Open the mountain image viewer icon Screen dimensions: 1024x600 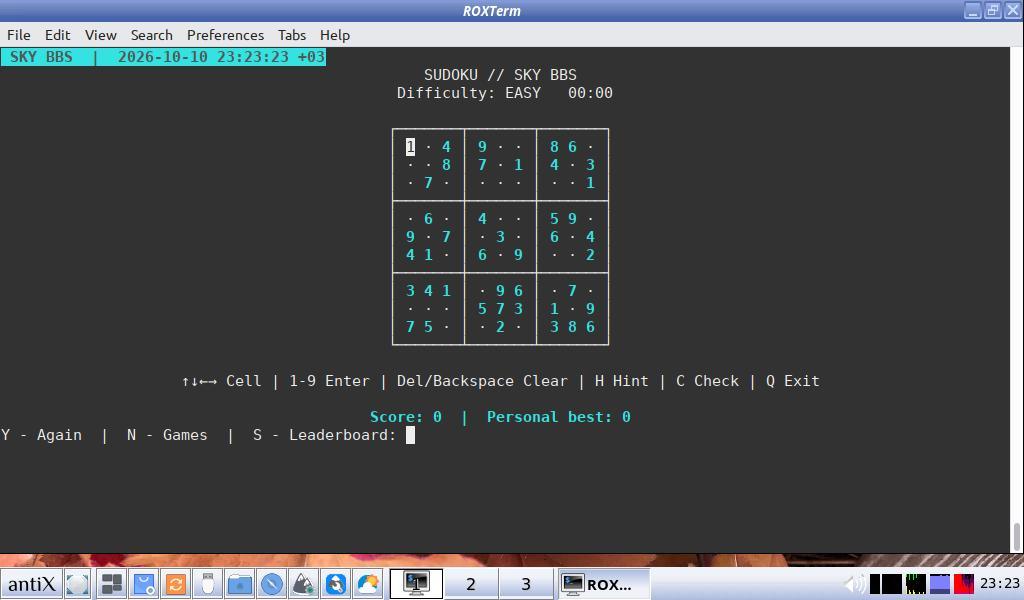click(x=304, y=584)
